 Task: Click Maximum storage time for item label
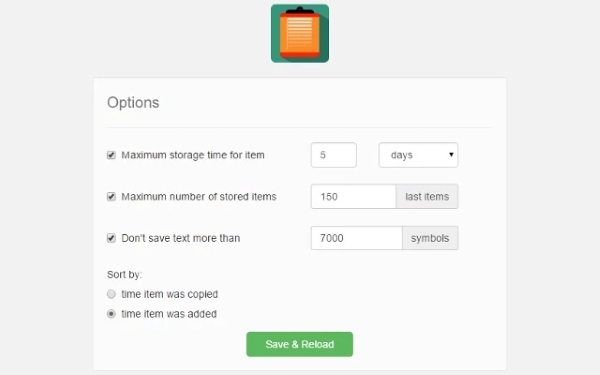(193, 155)
